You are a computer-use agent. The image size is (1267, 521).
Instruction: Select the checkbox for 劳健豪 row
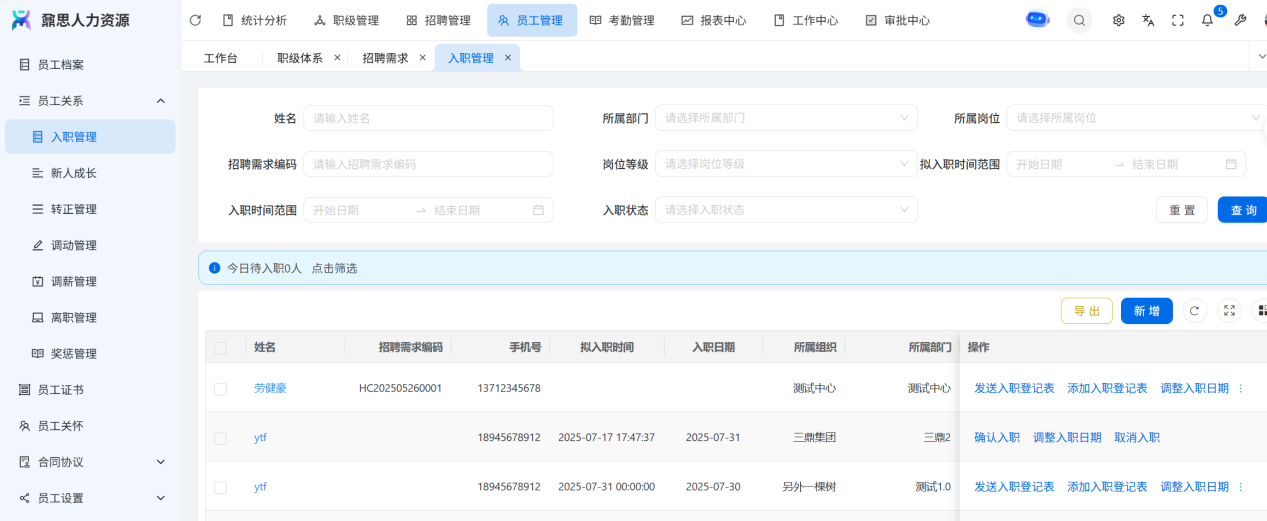[x=220, y=388]
